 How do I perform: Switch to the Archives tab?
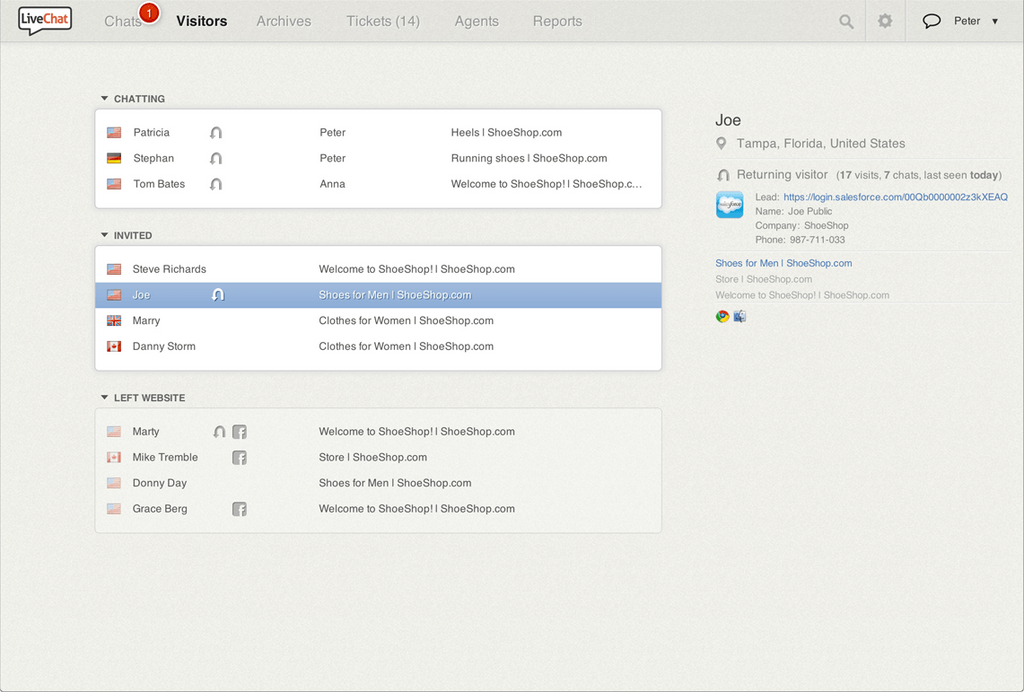(x=283, y=21)
